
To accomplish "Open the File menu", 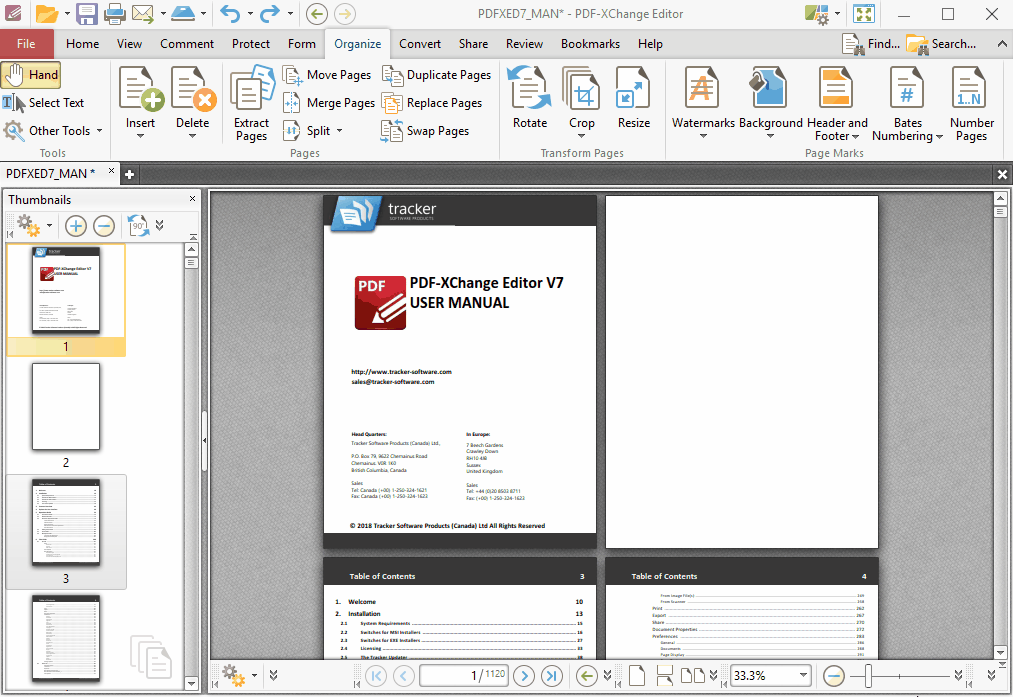I will [x=26, y=44].
